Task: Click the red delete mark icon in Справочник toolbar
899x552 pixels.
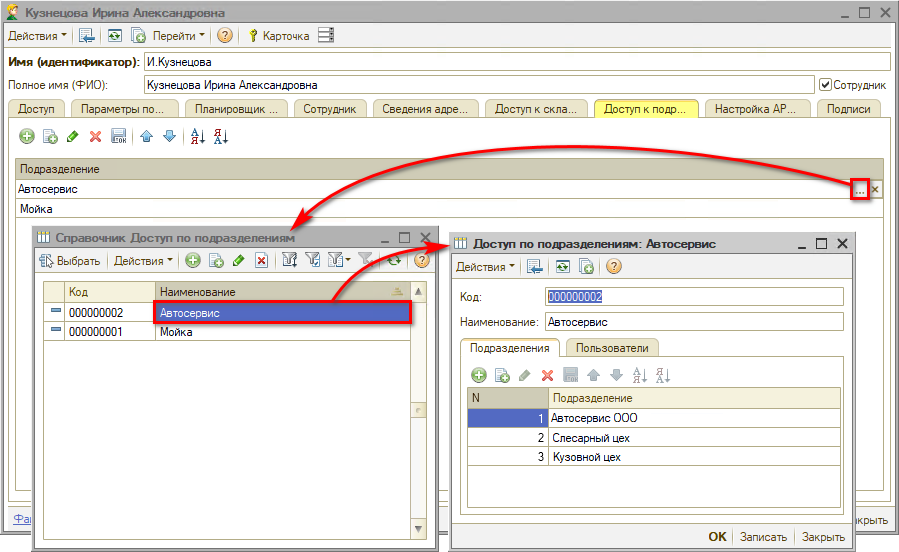Action: pos(261,261)
